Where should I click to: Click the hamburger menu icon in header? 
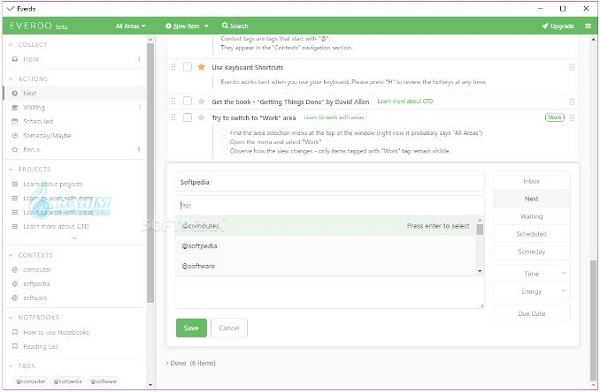coord(588,26)
